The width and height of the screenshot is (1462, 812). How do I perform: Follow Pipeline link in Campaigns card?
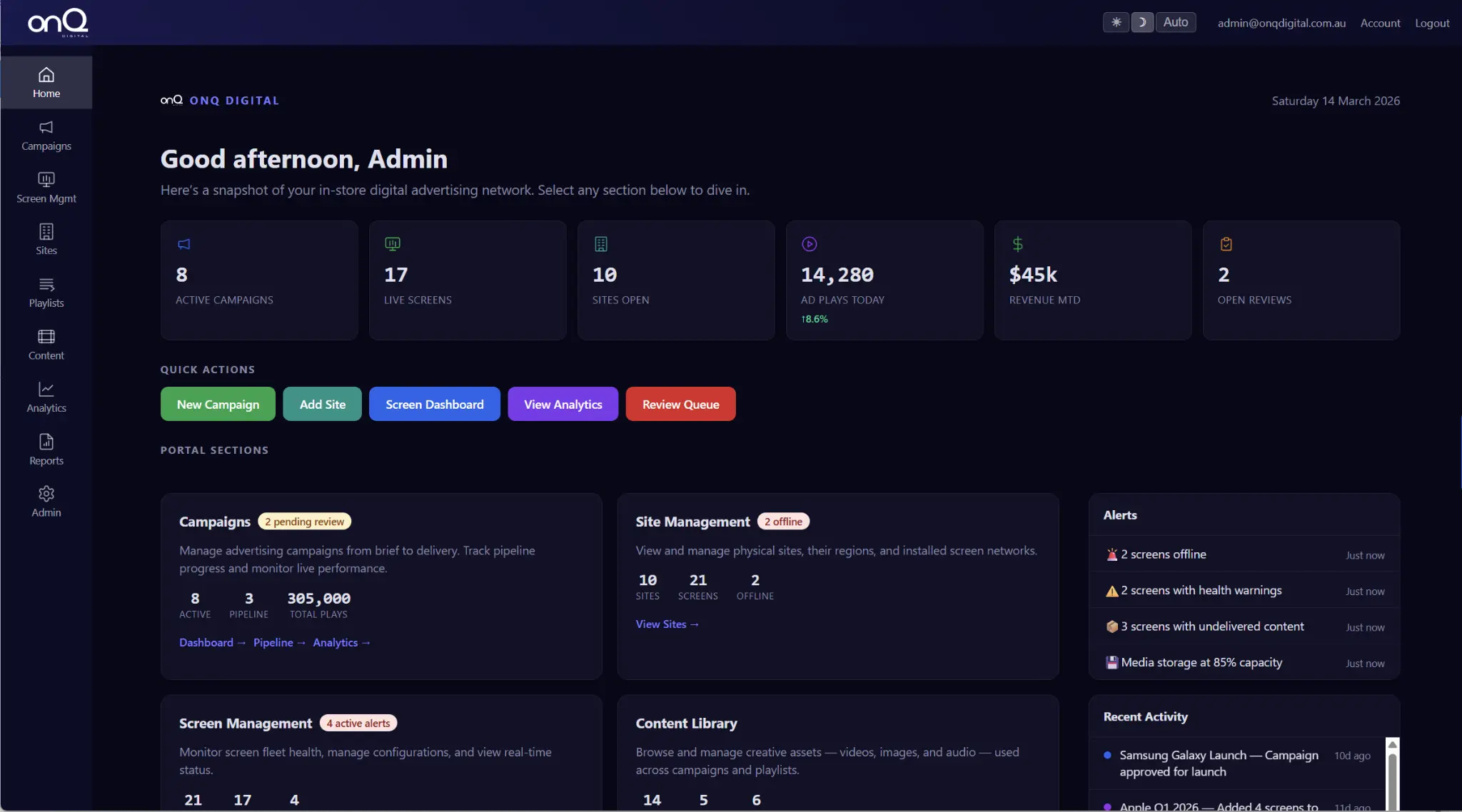pyautogui.click(x=279, y=642)
